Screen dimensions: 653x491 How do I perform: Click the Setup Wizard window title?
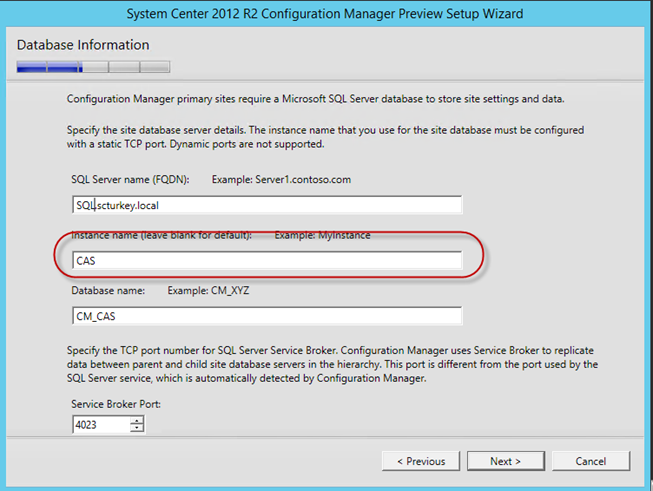tap(325, 13)
